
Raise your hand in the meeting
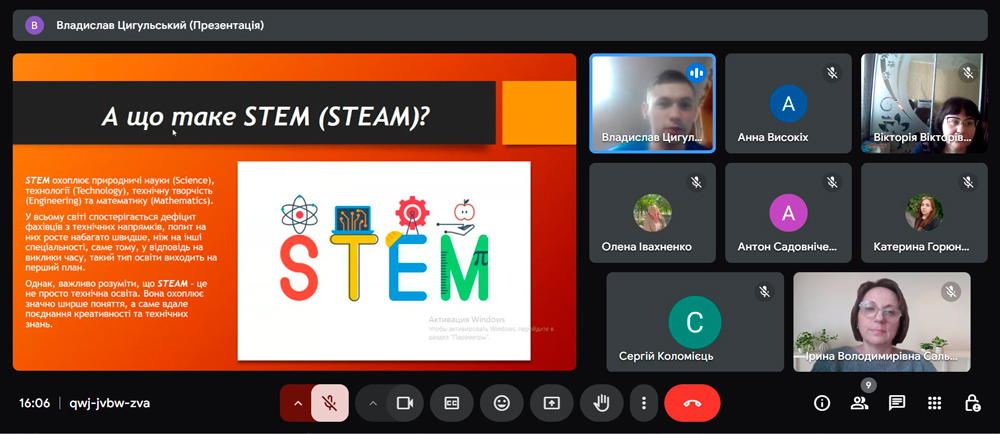point(602,403)
